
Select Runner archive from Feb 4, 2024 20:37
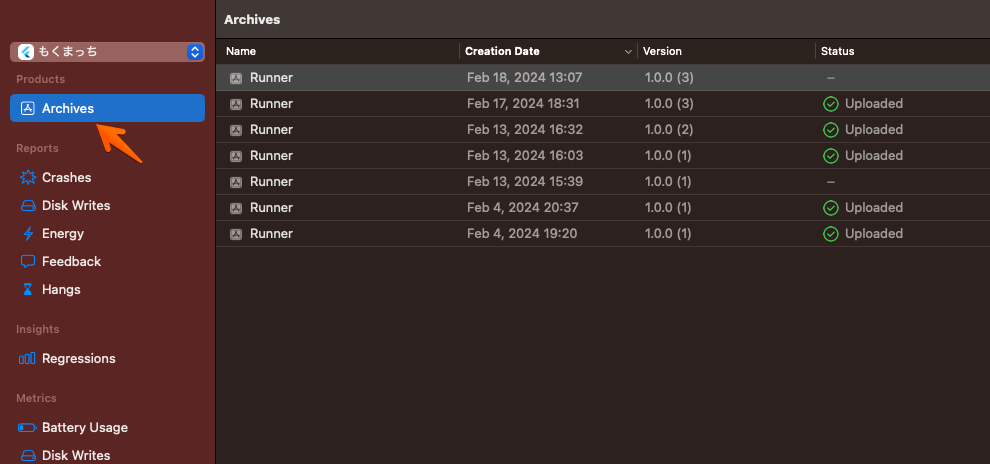pyautogui.click(x=603, y=207)
